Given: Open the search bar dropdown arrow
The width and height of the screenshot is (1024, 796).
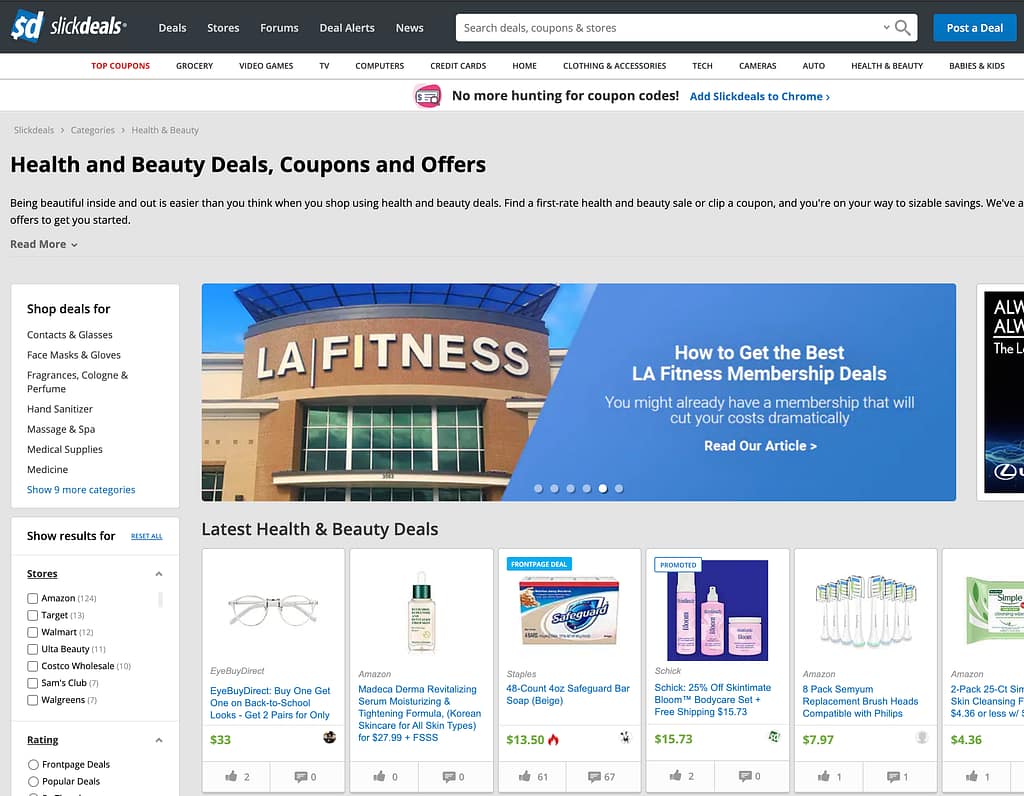Looking at the screenshot, I should click(886, 28).
